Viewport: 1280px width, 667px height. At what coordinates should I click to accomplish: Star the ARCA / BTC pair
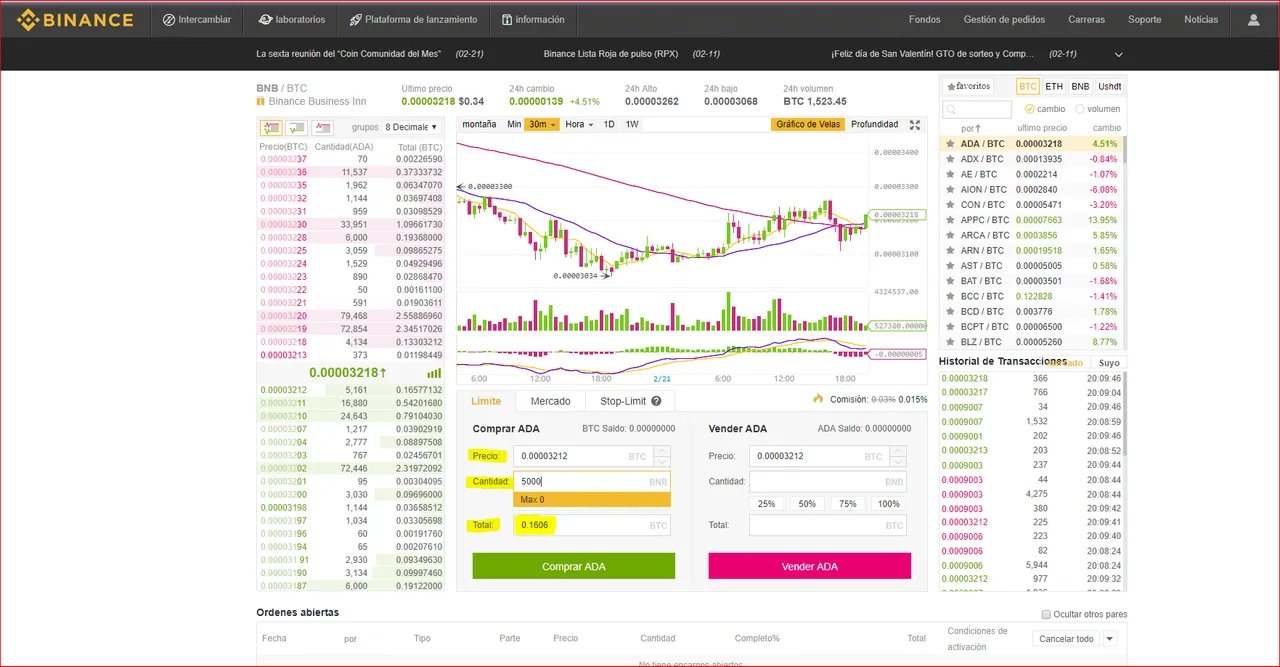pos(951,235)
